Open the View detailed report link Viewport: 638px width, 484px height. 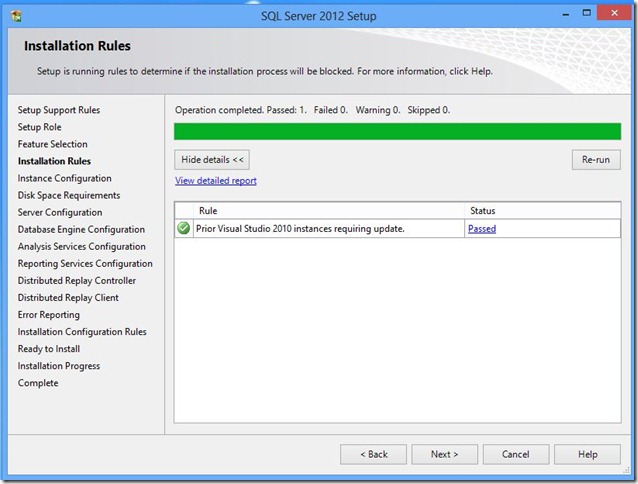216,181
